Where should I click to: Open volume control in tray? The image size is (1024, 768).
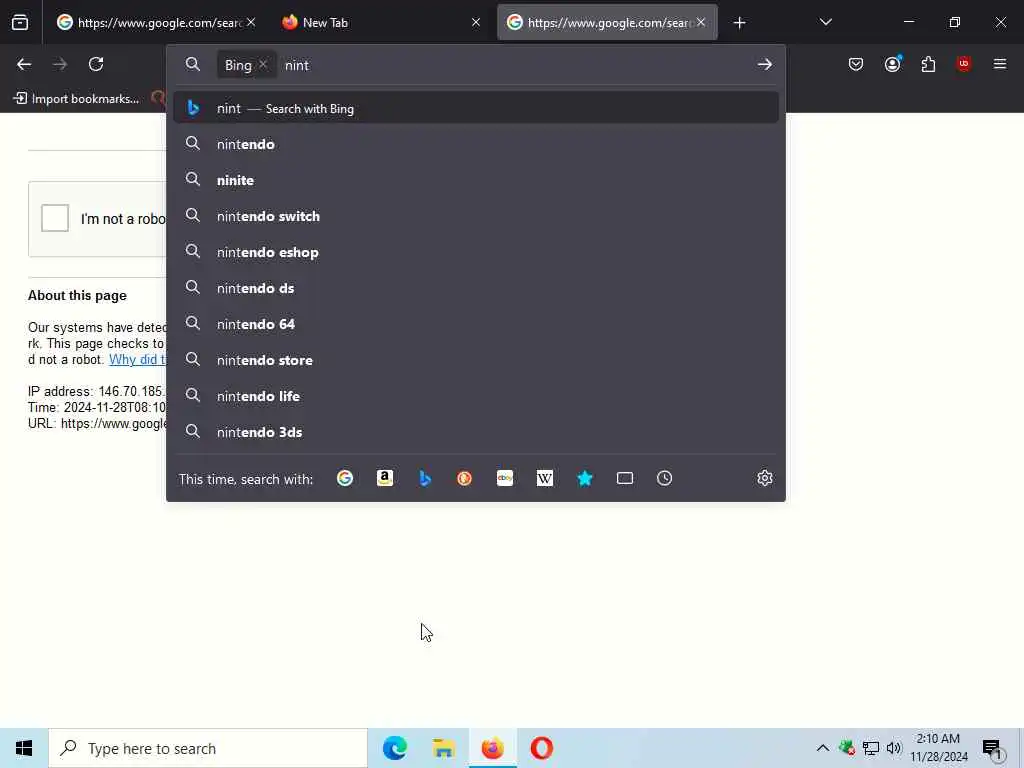[x=894, y=748]
